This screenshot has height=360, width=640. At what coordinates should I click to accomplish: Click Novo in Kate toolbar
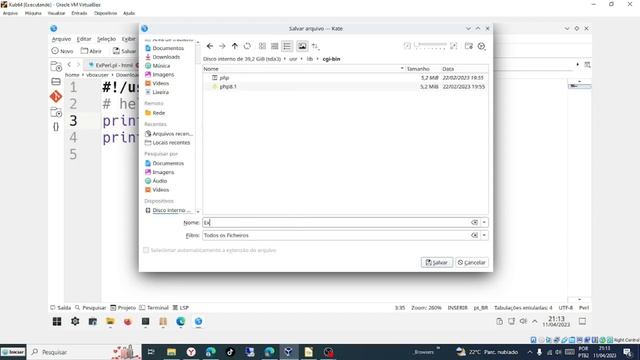[x=62, y=51]
